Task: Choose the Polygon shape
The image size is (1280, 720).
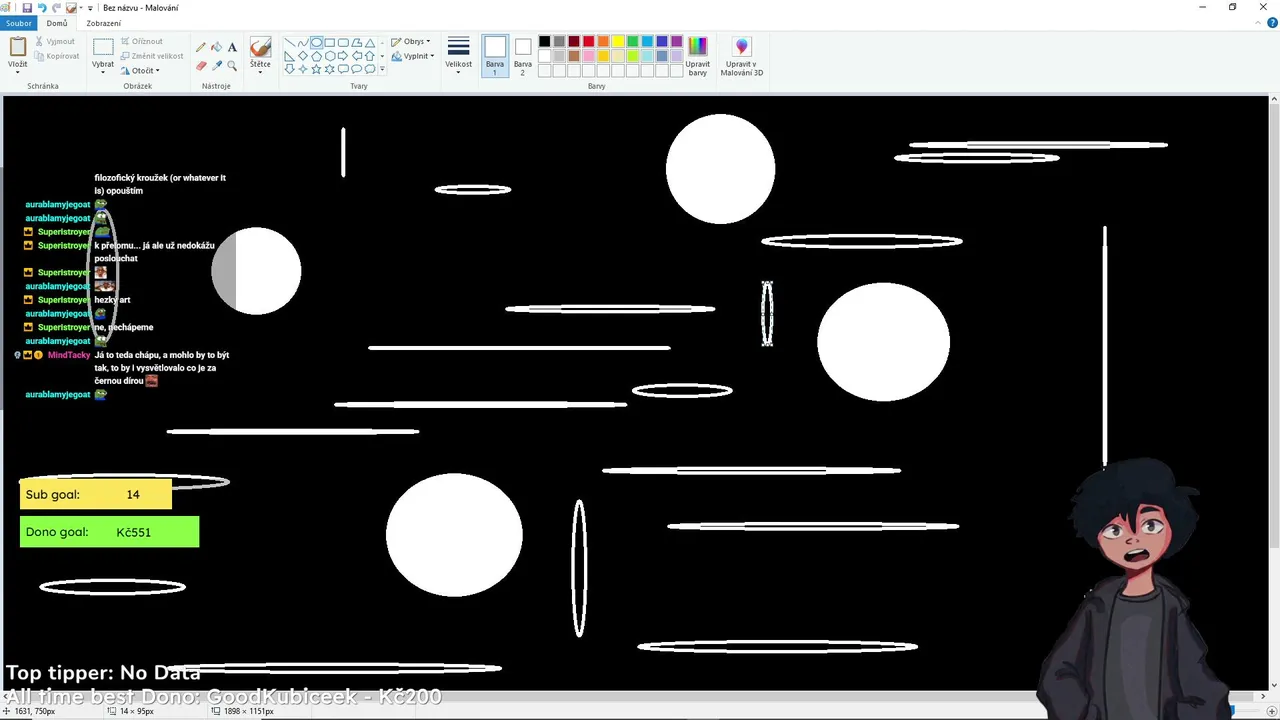Action: (356, 43)
